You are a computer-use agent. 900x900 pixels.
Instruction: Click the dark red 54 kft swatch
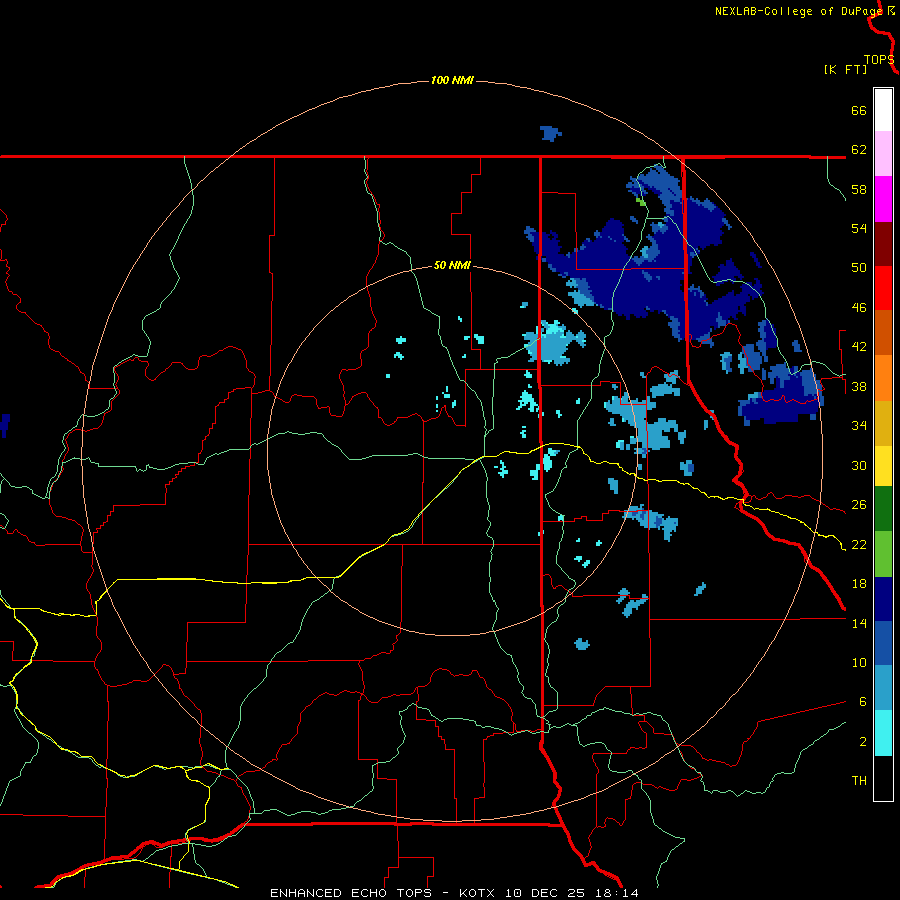point(883,244)
